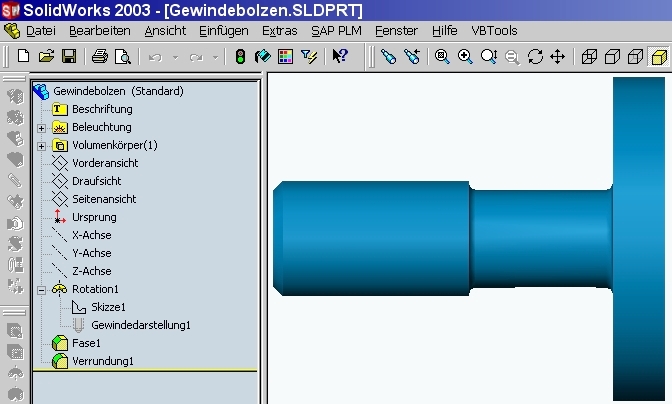The width and height of the screenshot is (672, 404).
Task: Open the SAP PLM menu
Action: click(336, 31)
